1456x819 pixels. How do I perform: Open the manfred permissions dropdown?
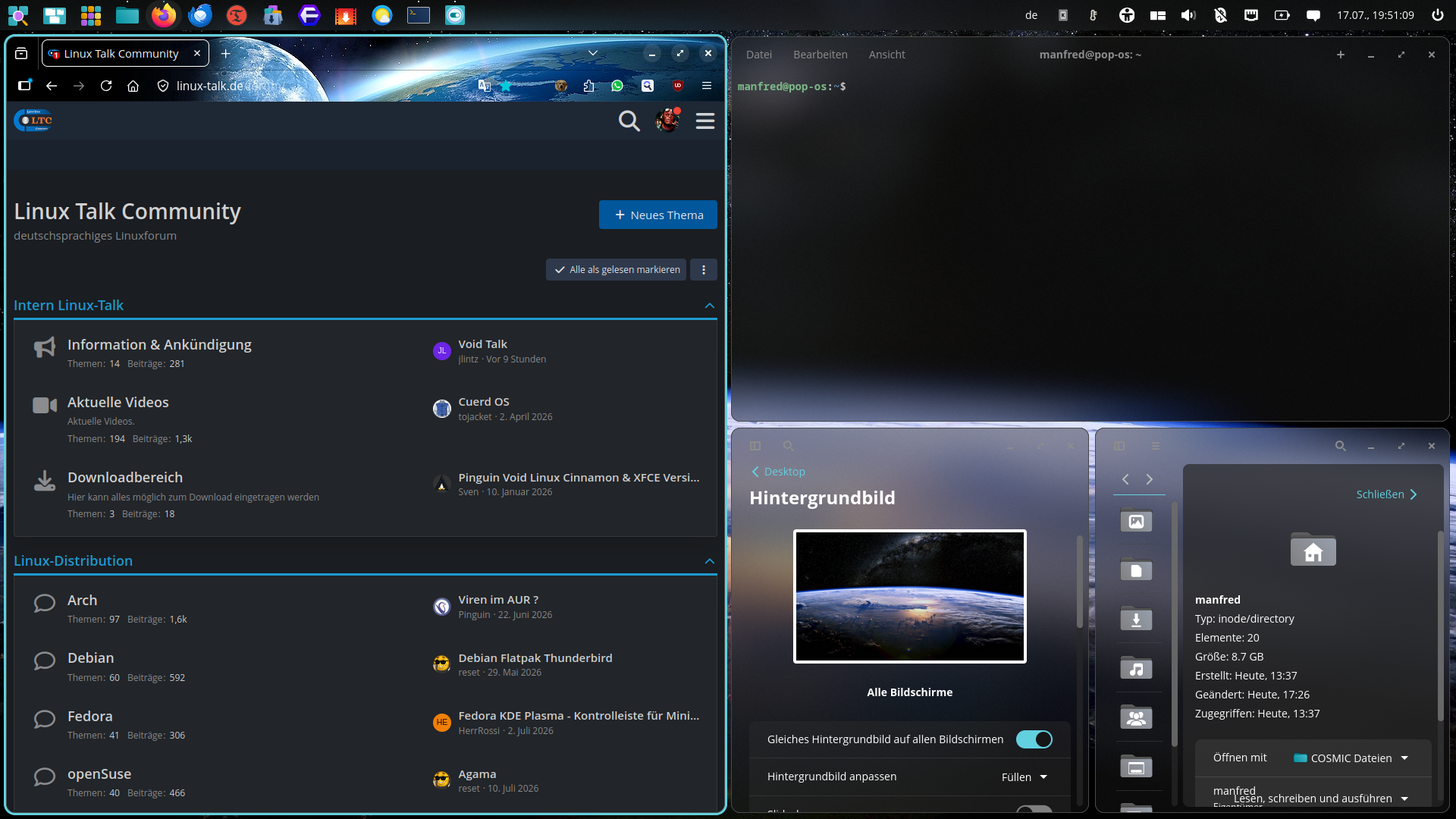(1321, 799)
